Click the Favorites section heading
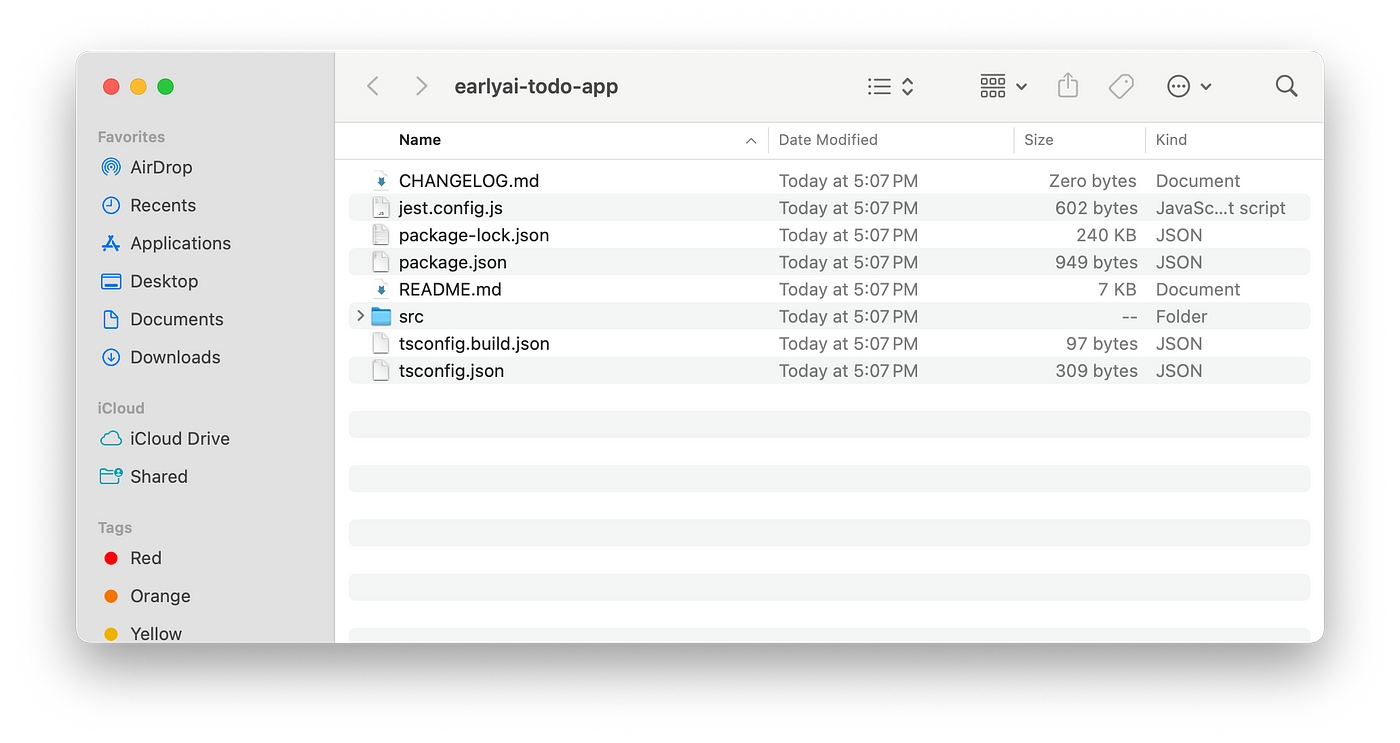Viewport: 1400px width, 743px height. (131, 137)
